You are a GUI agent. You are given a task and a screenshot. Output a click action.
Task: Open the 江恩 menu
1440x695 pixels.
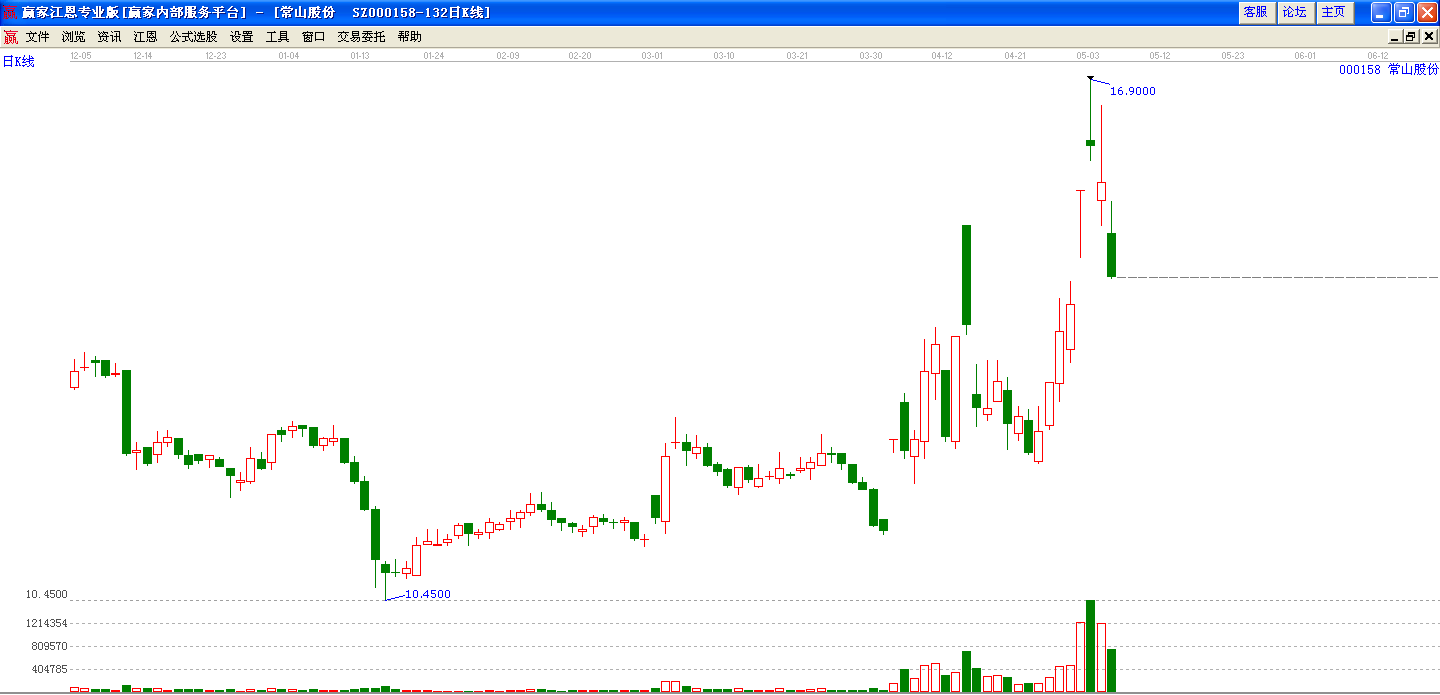point(146,36)
